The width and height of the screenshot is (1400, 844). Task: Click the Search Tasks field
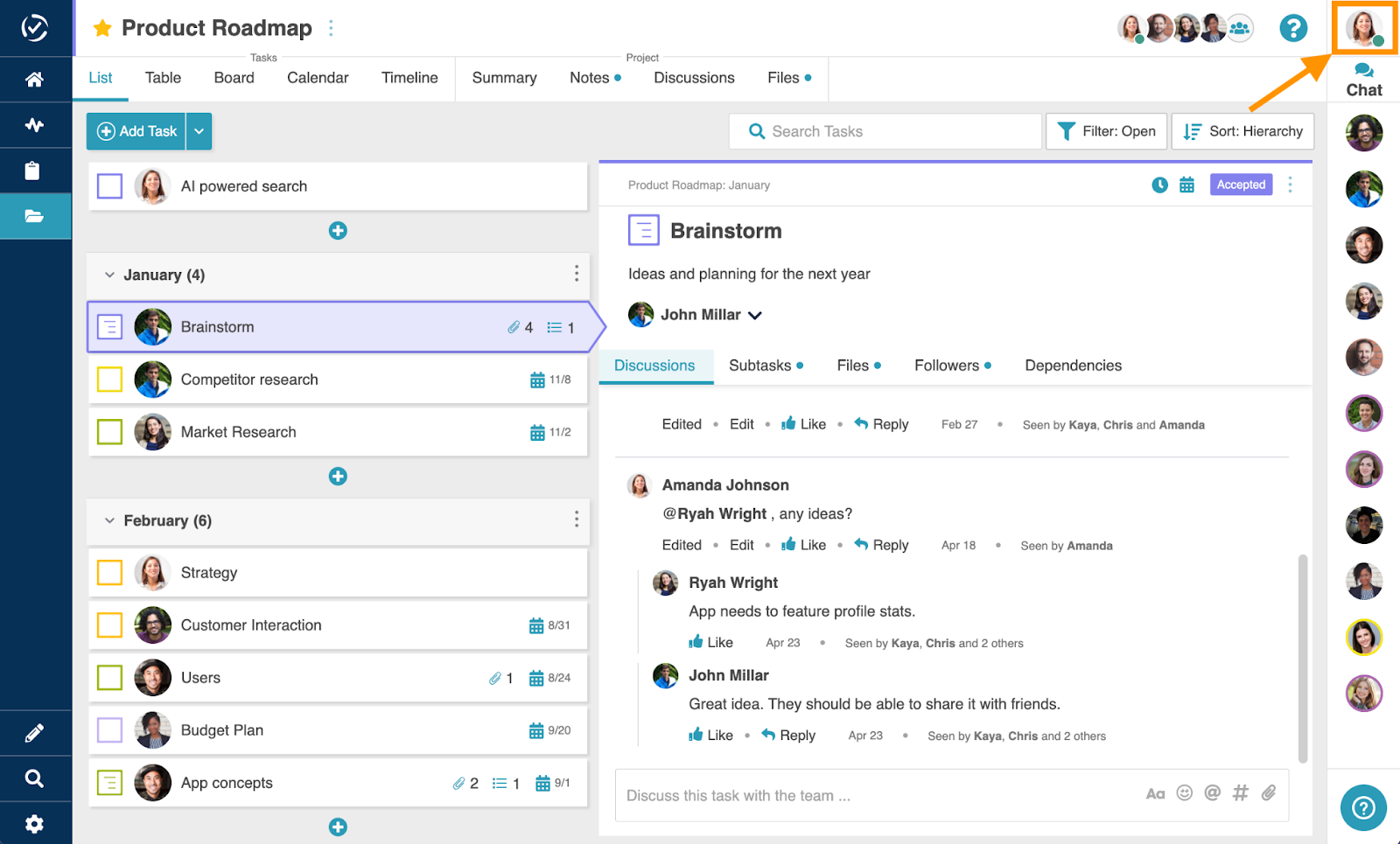tap(885, 131)
